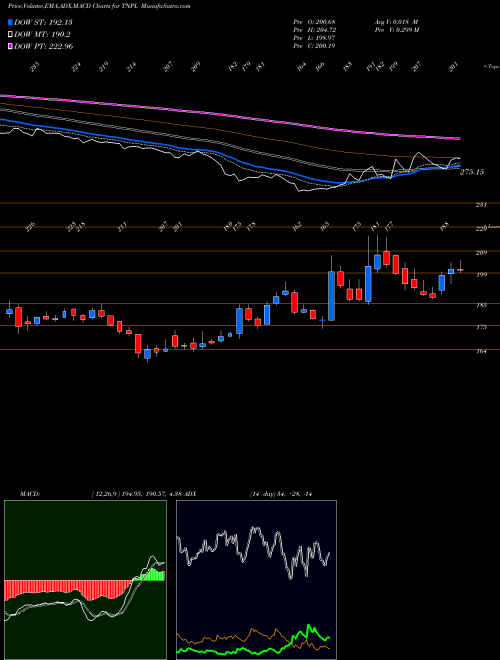Open the ADX indicator chart panel
This screenshot has width=500, height=660.
256,580
